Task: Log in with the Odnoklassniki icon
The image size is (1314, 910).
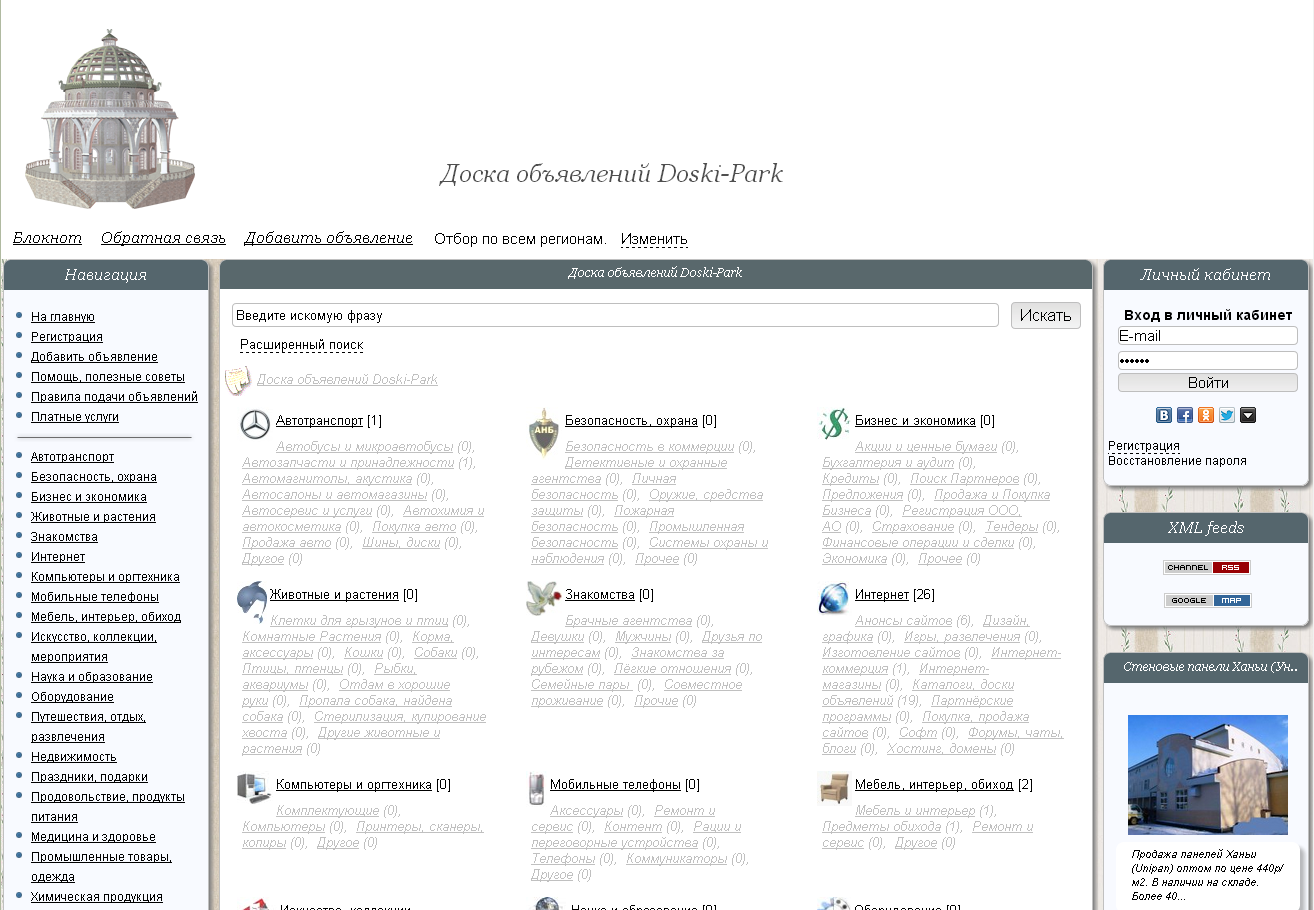Action: click(x=1206, y=415)
